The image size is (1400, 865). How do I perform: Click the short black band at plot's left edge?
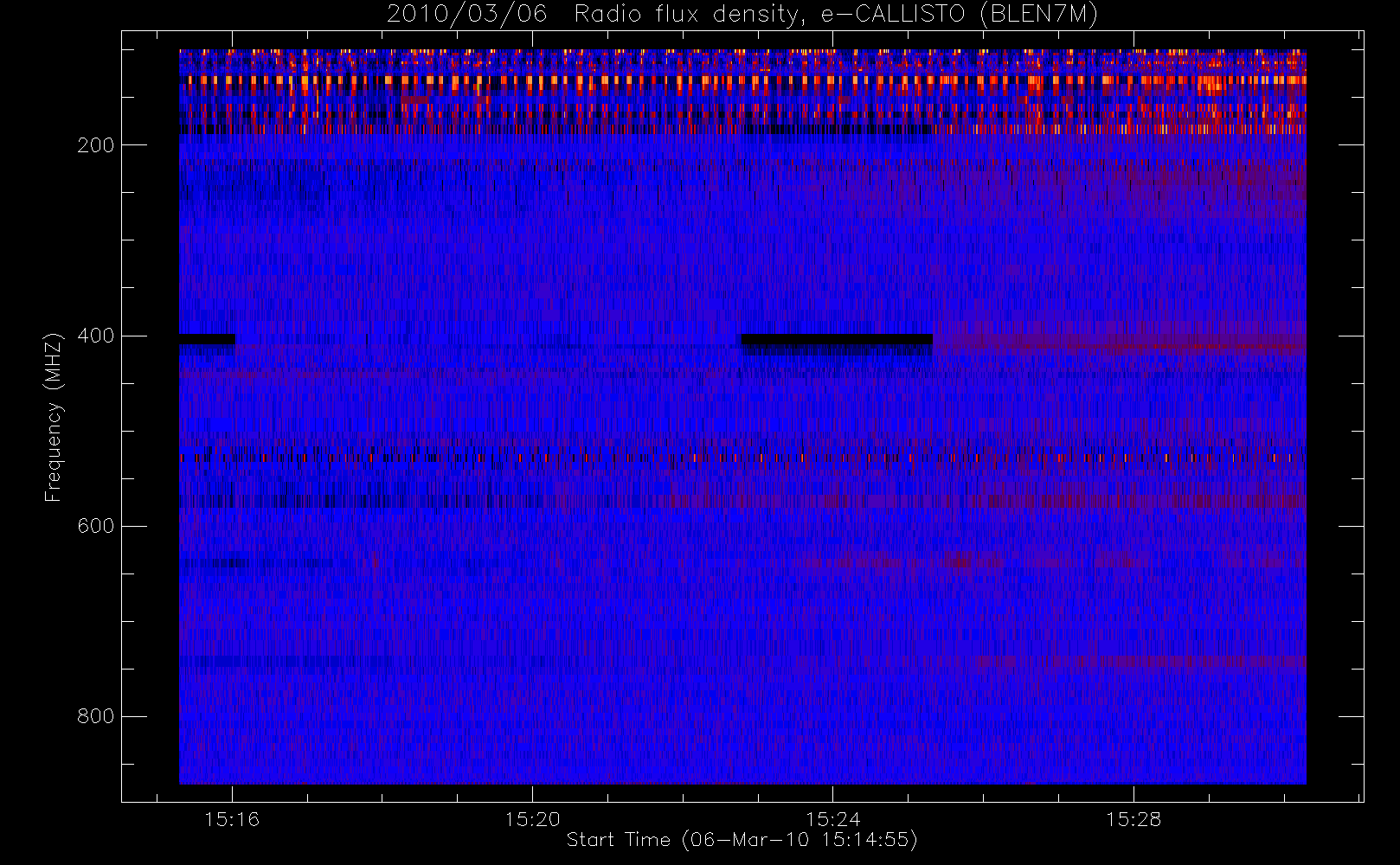207,339
